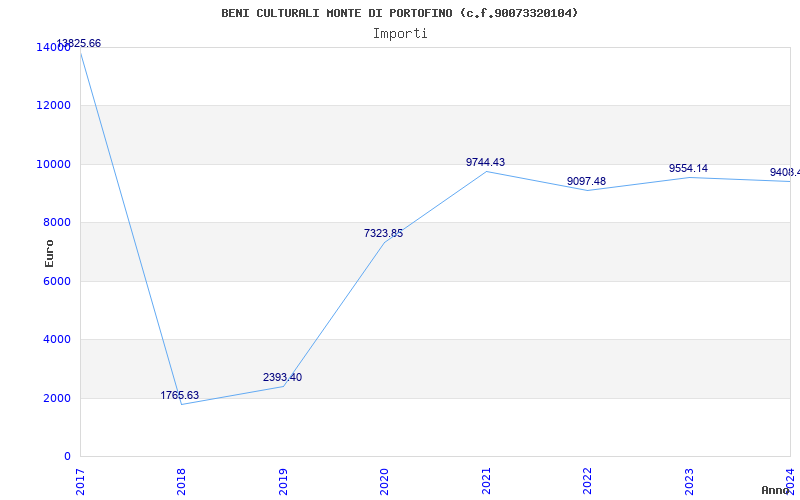
Task: Click the 2021 x-axis label
Action: (x=486, y=482)
